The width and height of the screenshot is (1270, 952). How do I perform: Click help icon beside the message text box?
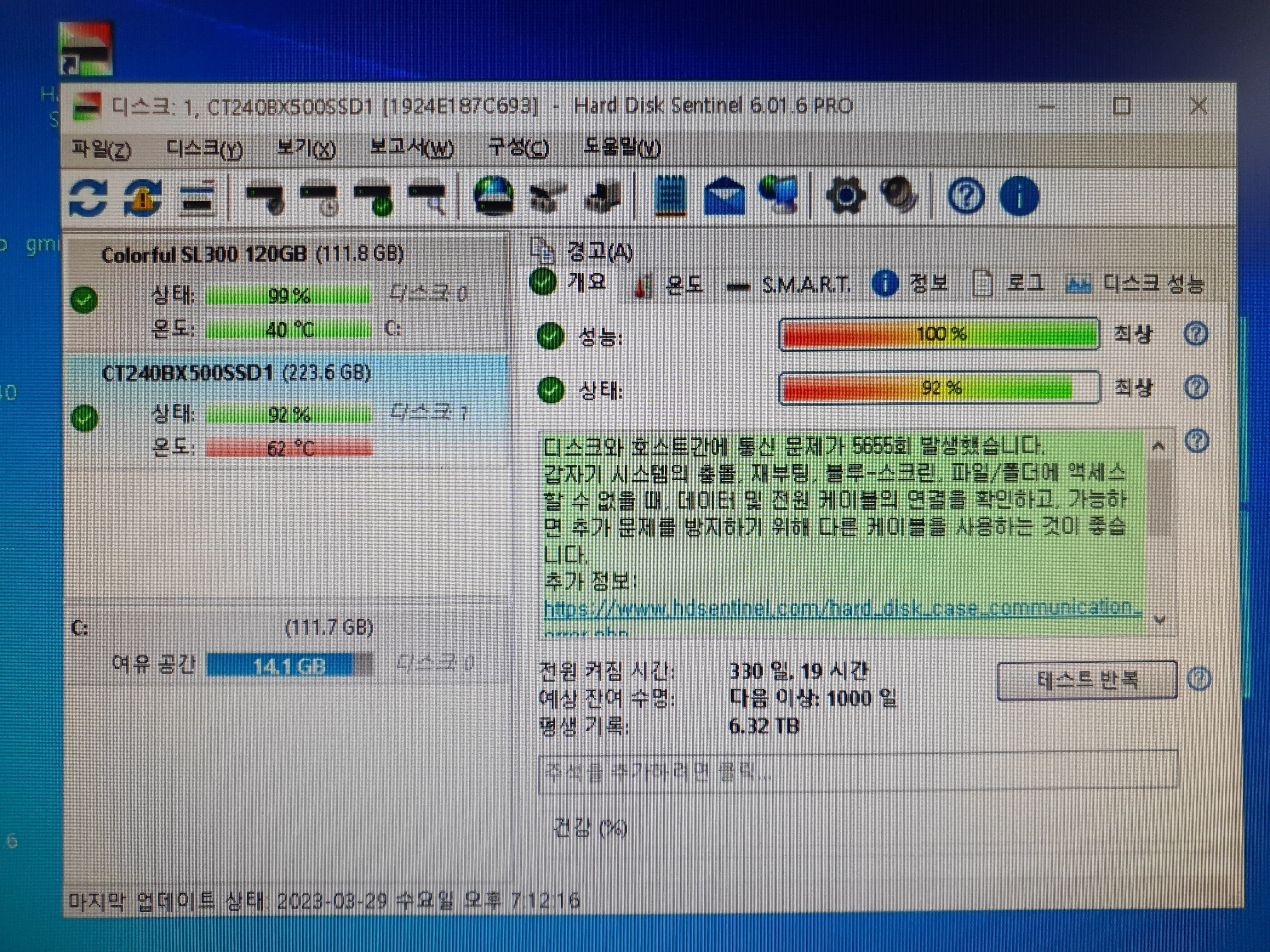(1197, 441)
